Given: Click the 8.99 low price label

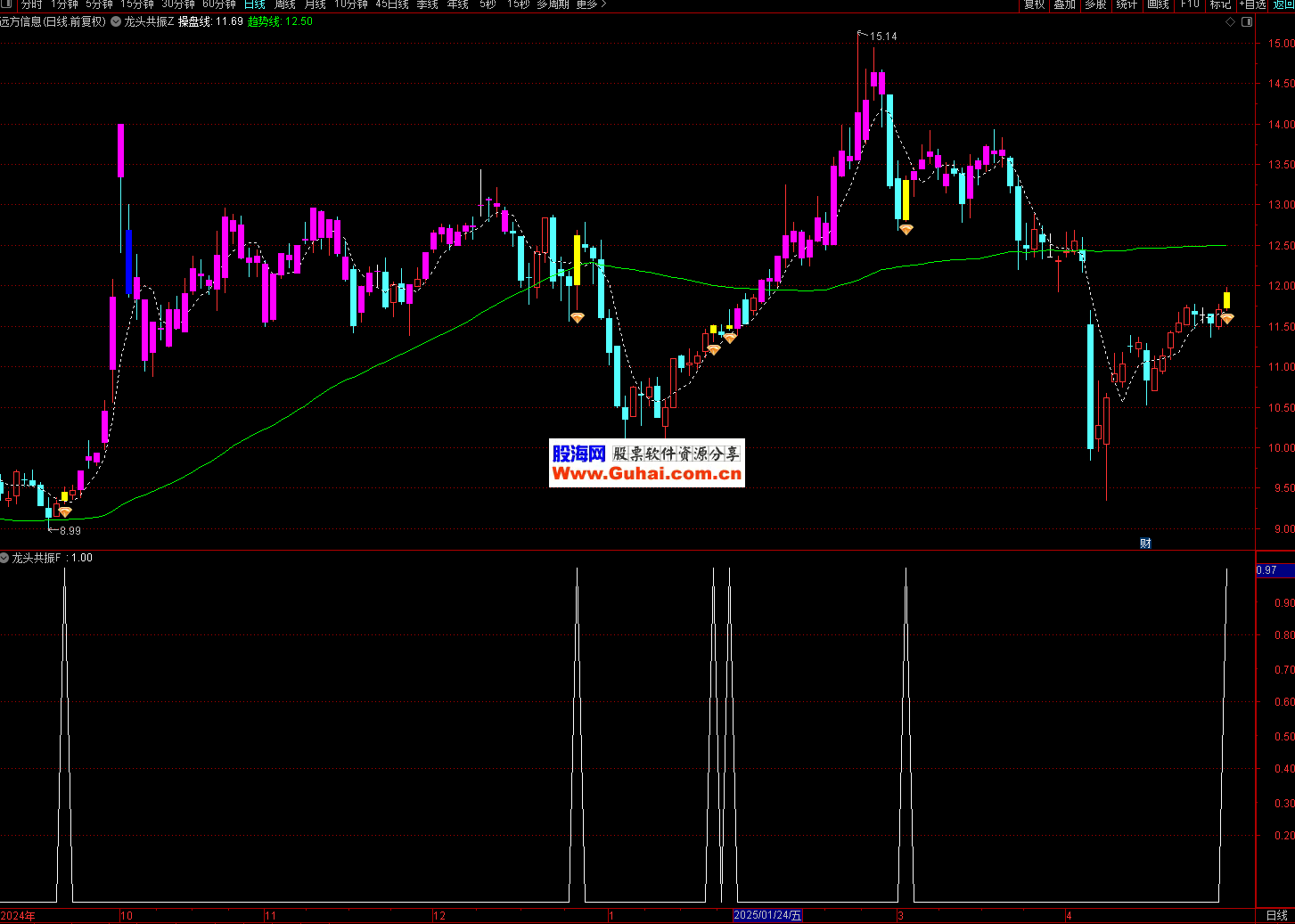Looking at the screenshot, I should point(70,530).
